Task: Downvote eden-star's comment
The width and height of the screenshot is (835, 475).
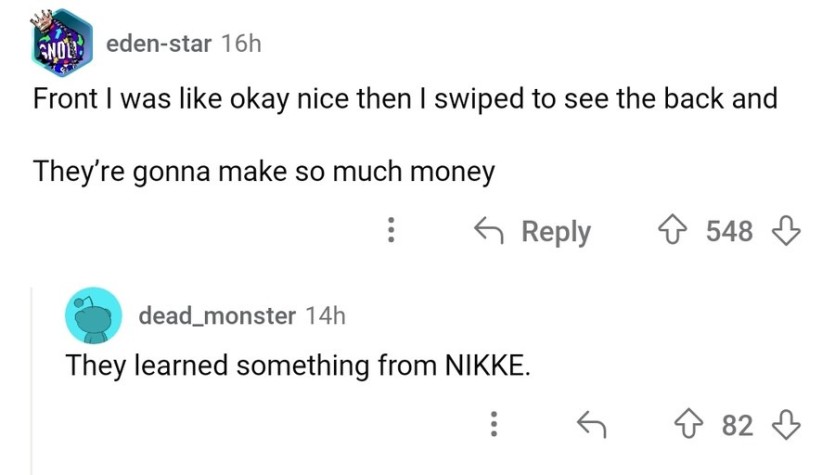Action: (x=786, y=230)
